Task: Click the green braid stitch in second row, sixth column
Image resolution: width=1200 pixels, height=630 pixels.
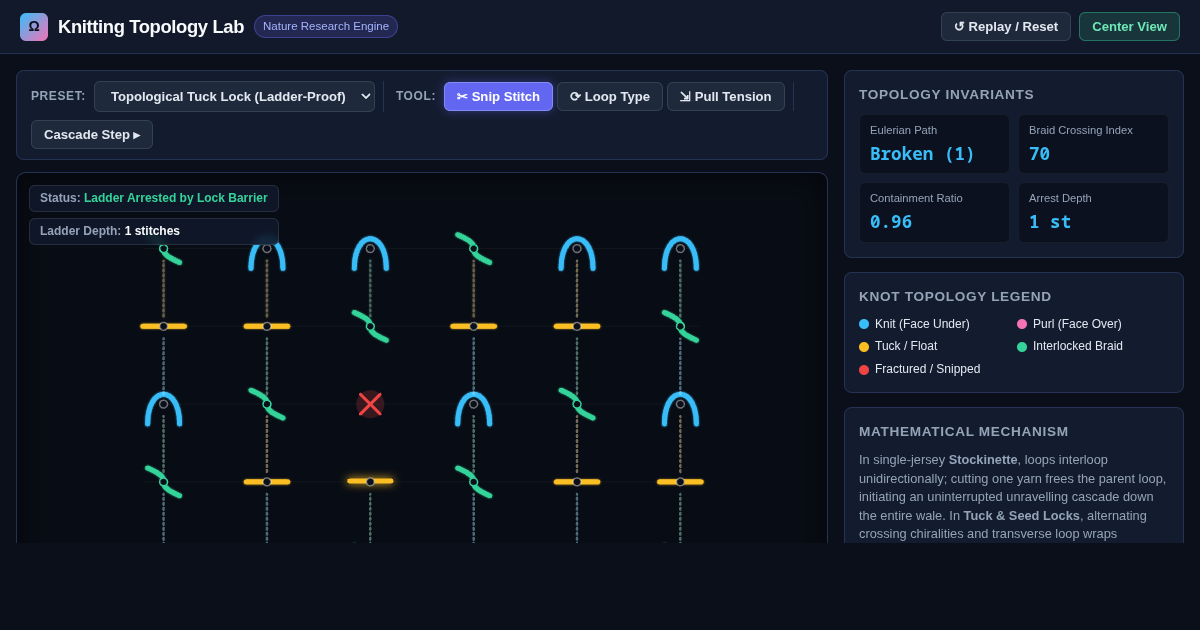Action: (680, 326)
